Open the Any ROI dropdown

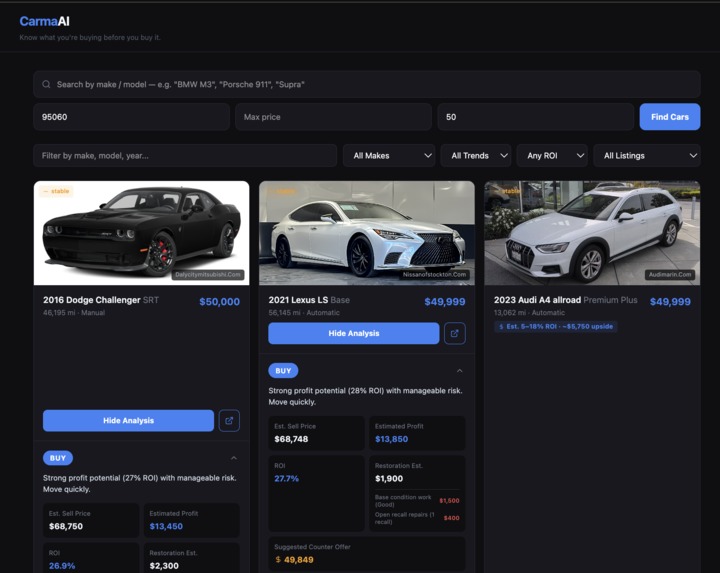click(x=552, y=156)
